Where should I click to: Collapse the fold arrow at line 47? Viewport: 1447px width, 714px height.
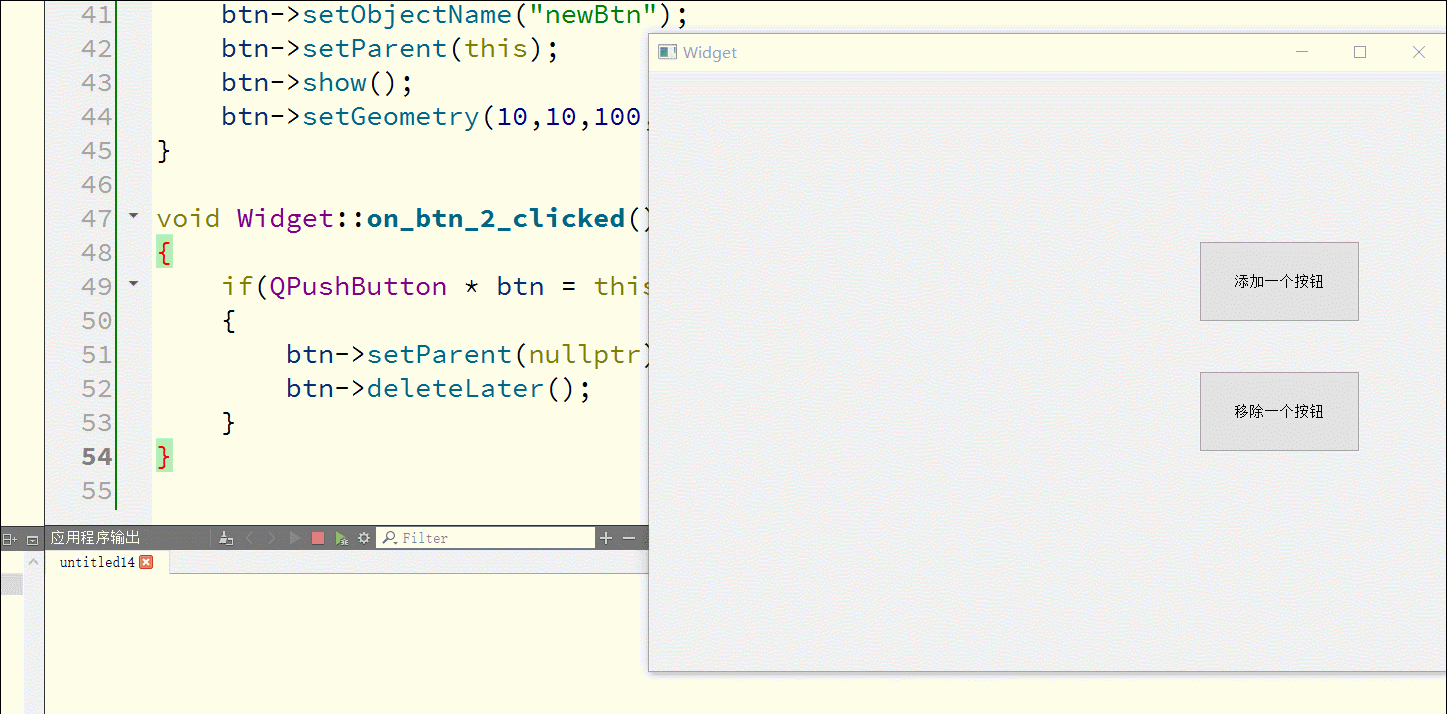click(134, 216)
